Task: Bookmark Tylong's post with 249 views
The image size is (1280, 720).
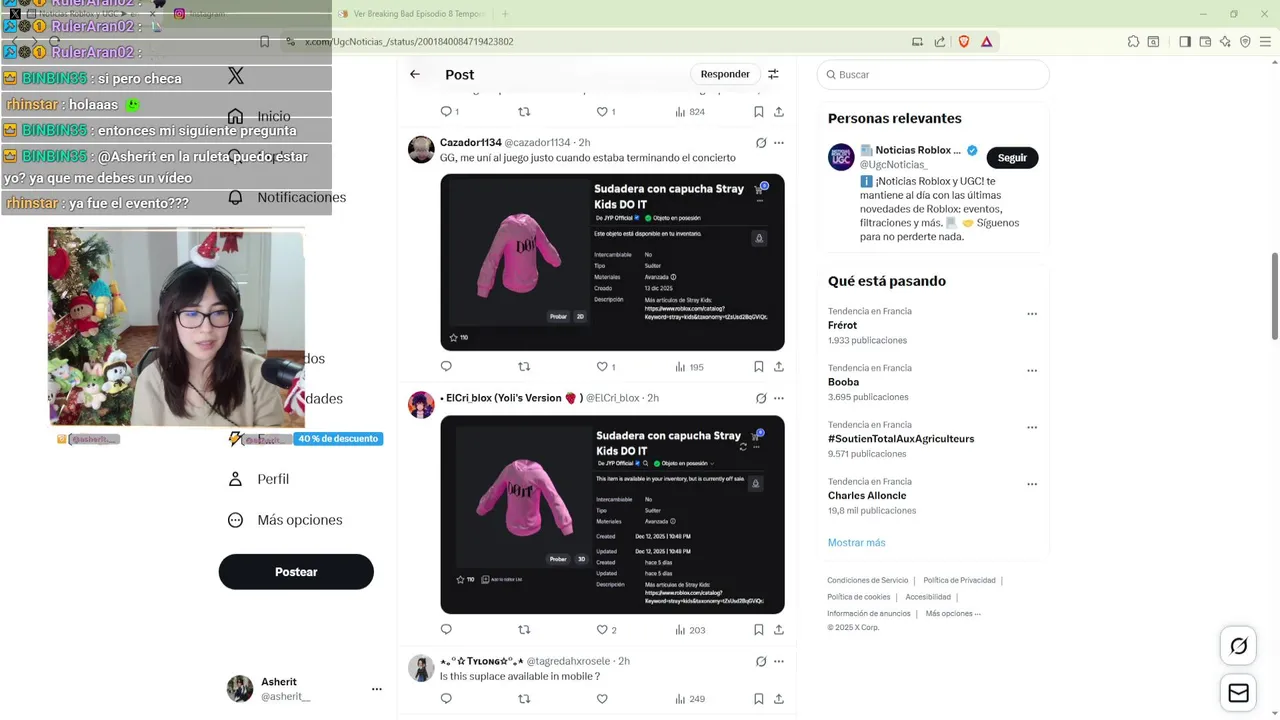Action: (x=759, y=699)
